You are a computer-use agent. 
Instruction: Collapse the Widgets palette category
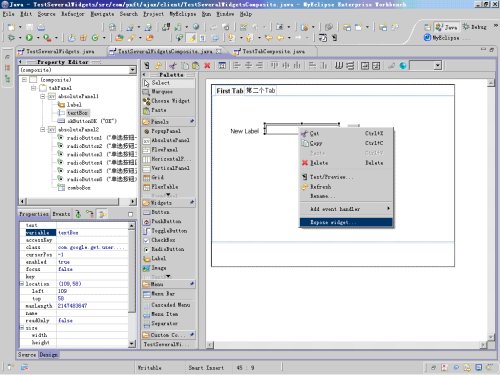click(x=169, y=203)
